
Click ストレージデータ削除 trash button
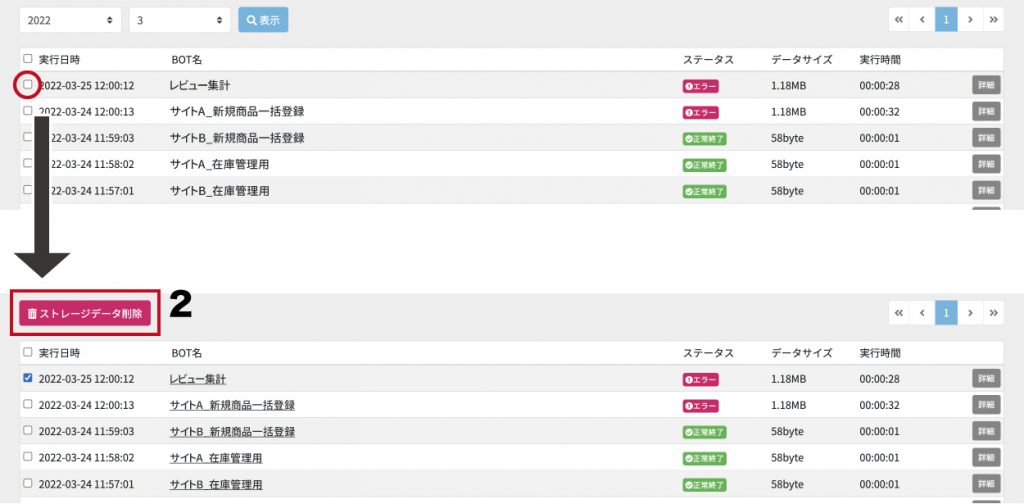point(85,313)
